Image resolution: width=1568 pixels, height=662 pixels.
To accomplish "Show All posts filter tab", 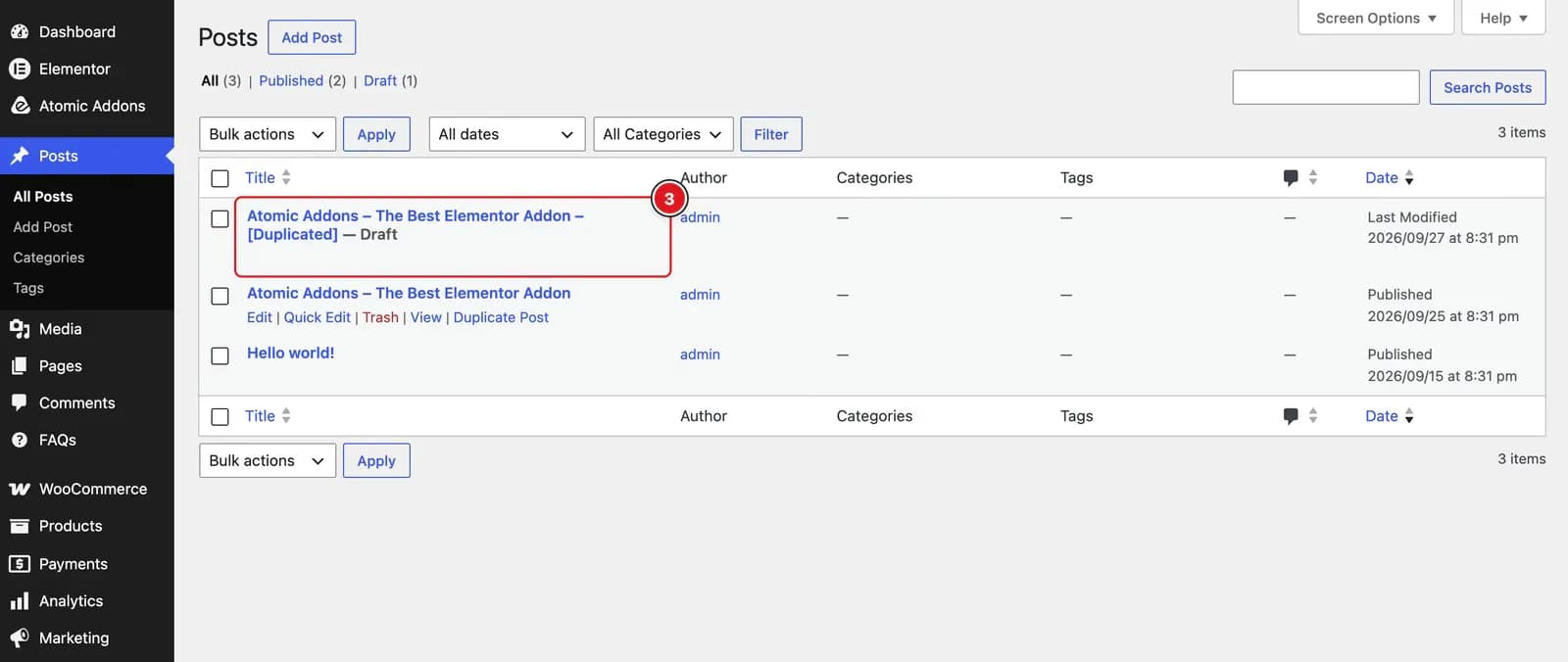I will (210, 80).
